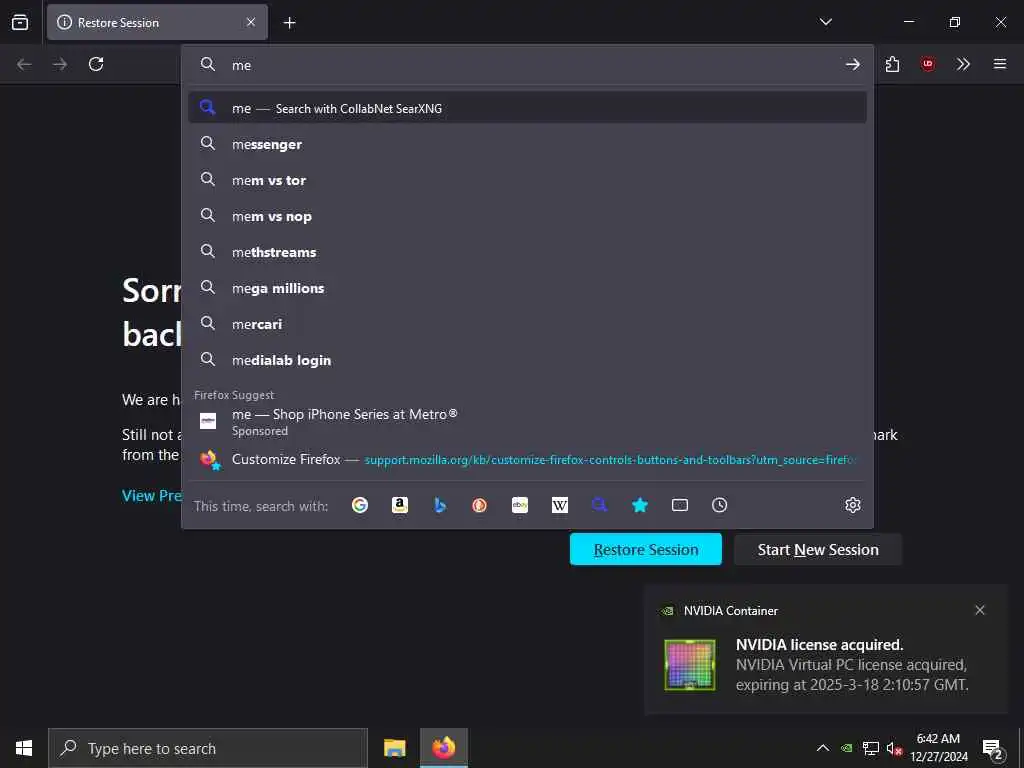Choose the 'mem vs nop' suggestion

point(527,216)
